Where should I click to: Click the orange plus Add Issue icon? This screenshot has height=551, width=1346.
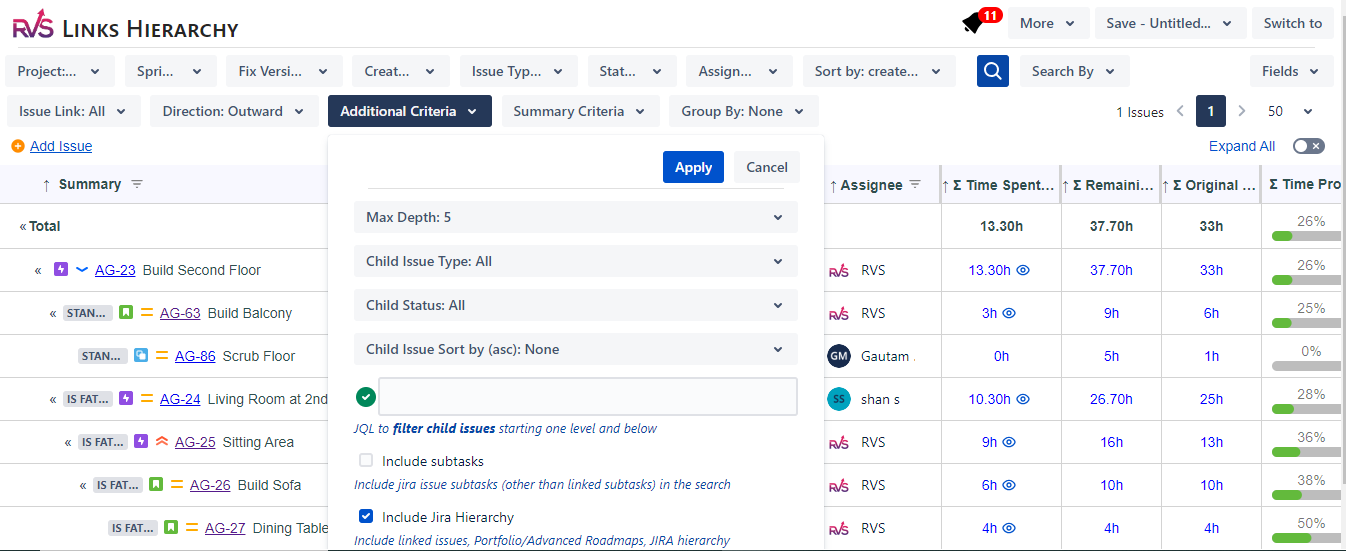coord(17,146)
